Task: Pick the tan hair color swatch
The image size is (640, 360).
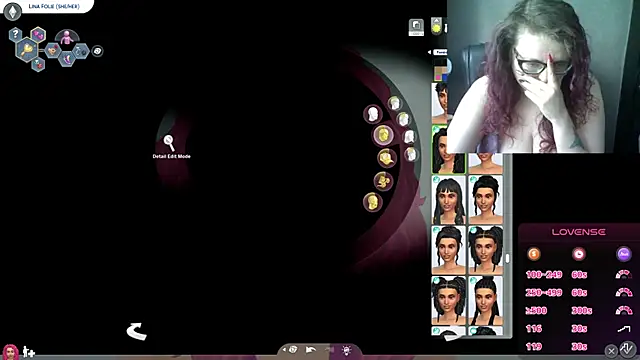Action: [439, 71]
